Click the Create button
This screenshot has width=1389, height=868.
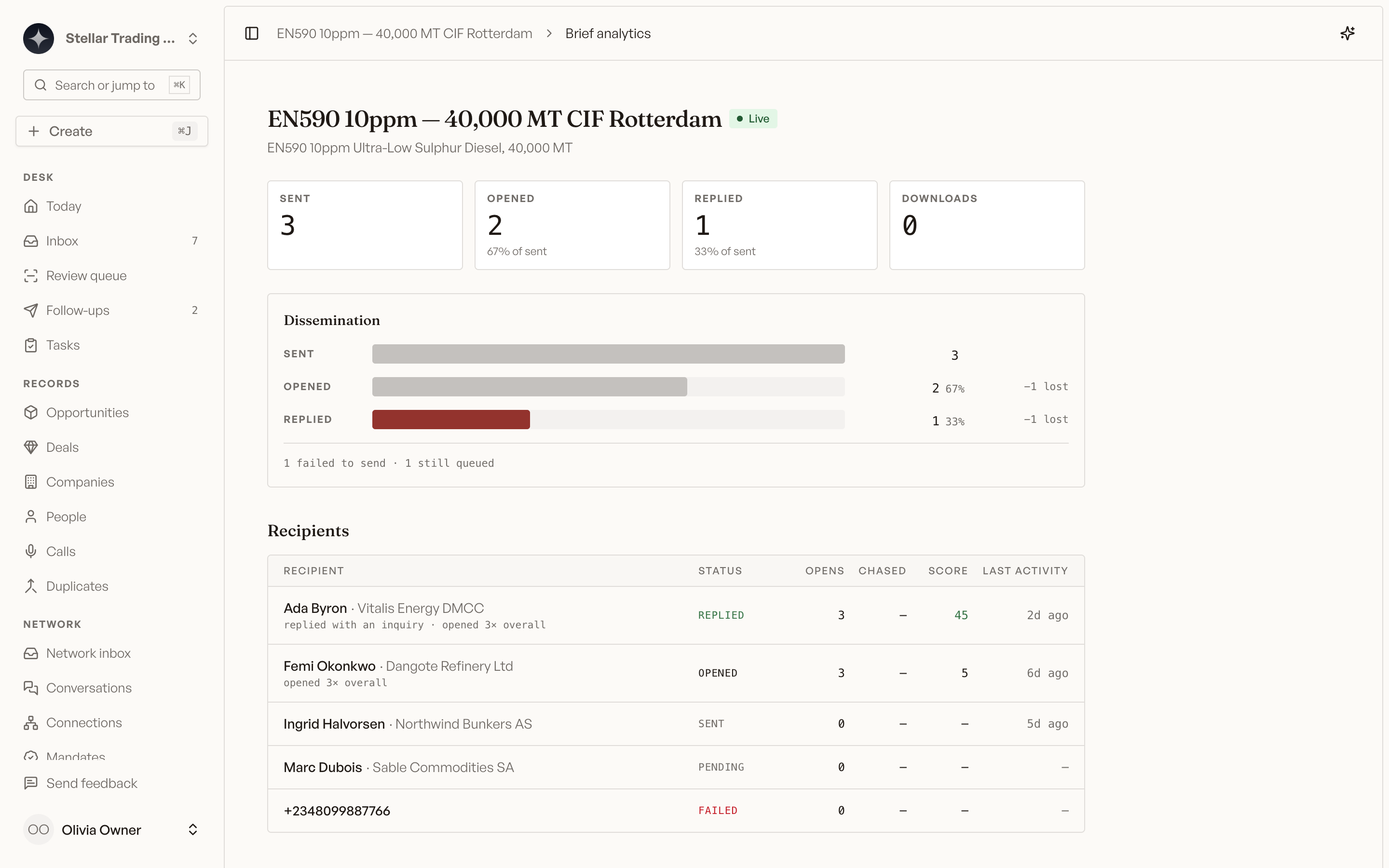[112, 131]
